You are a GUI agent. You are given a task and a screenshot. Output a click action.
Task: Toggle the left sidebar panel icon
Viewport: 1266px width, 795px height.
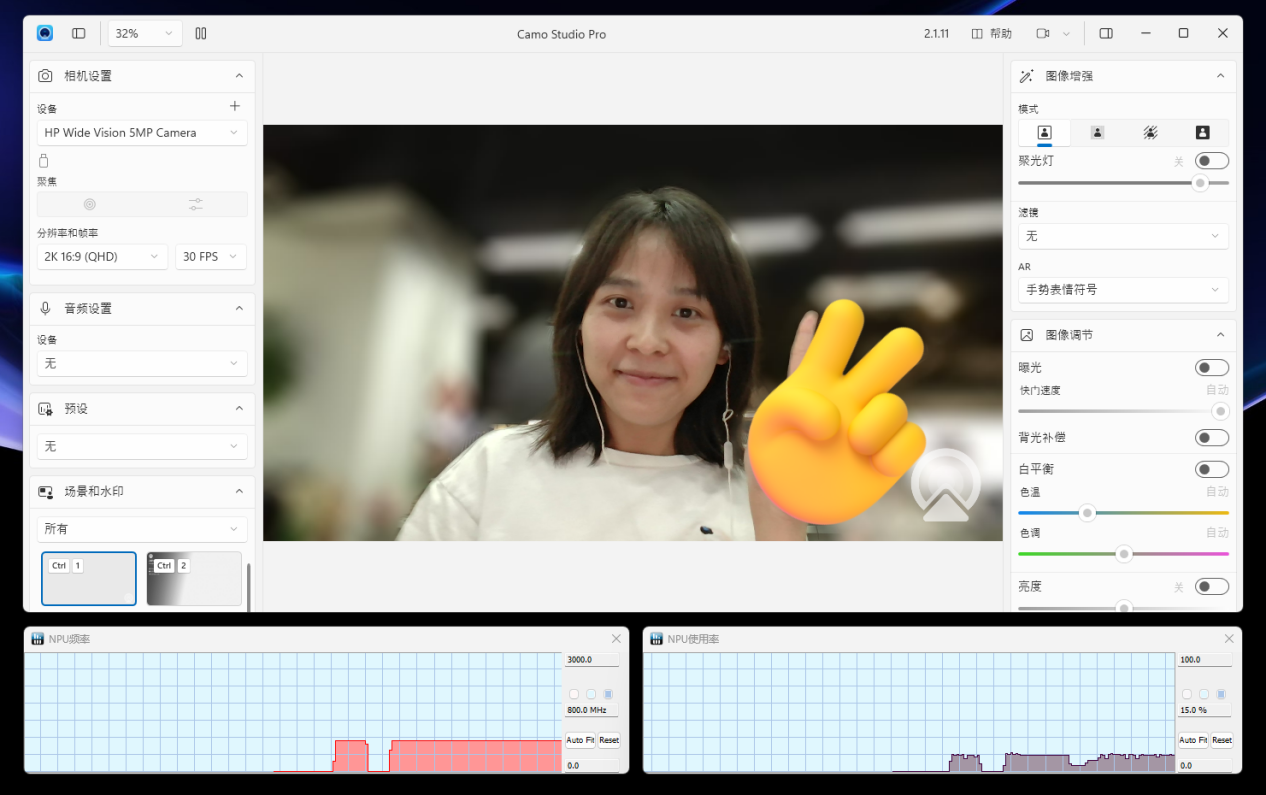pos(79,33)
